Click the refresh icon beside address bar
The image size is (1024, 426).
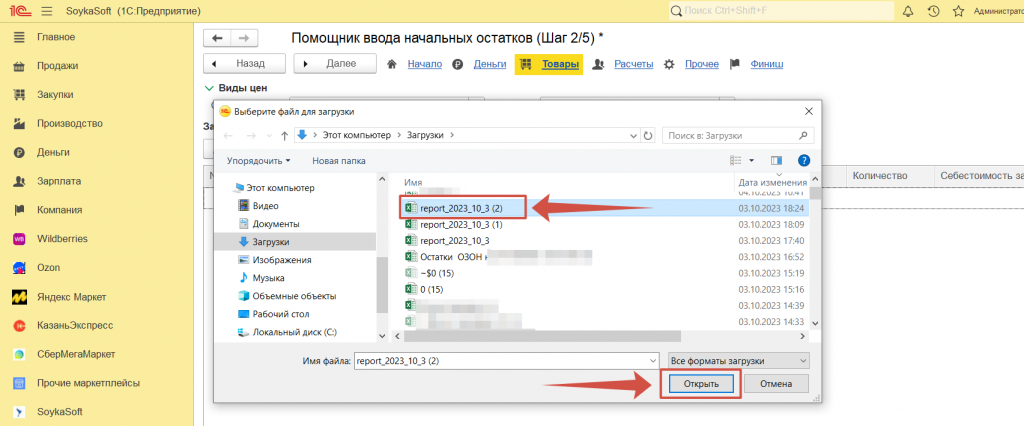[x=650, y=134]
